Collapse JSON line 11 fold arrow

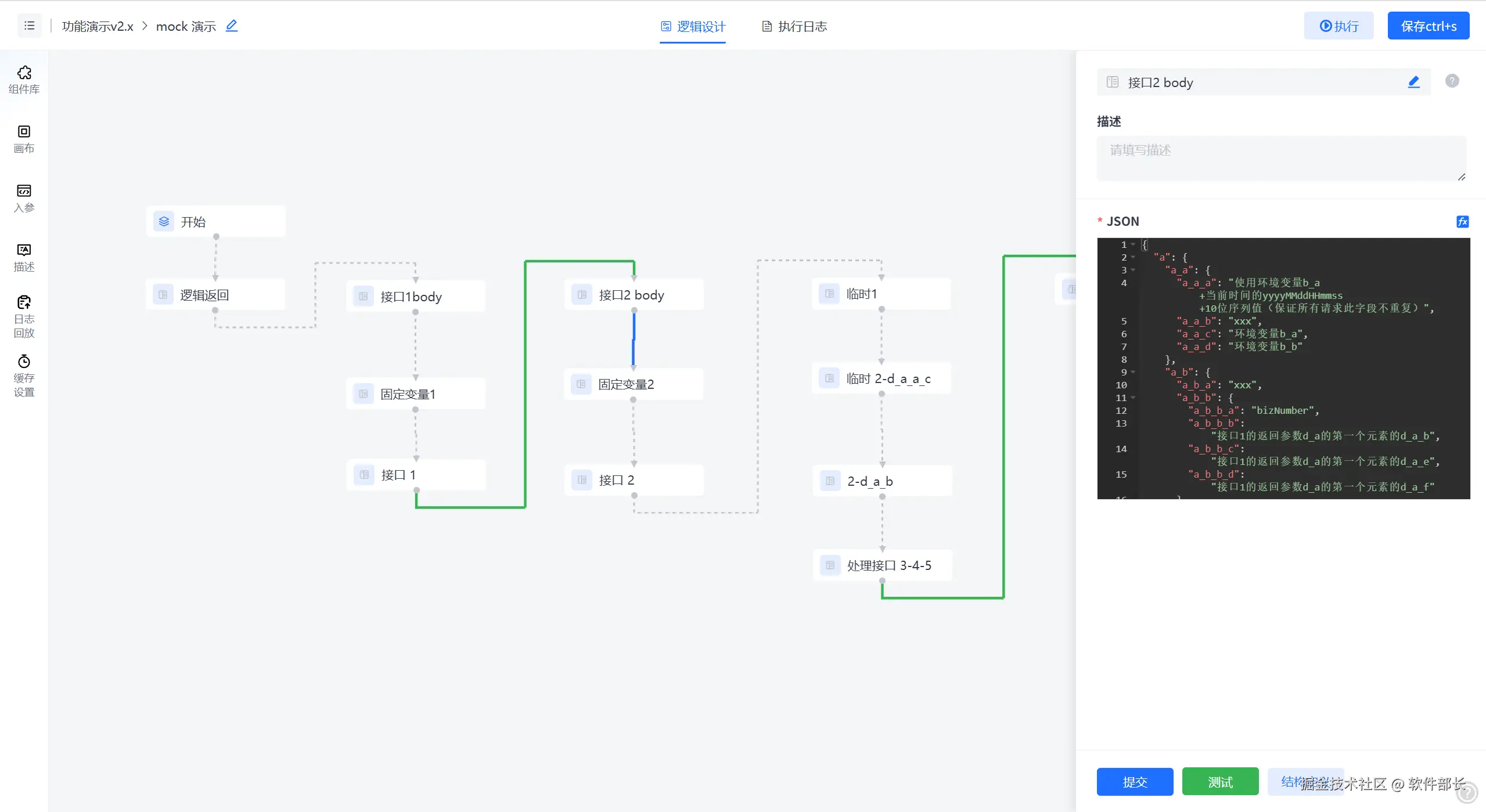[1133, 398]
